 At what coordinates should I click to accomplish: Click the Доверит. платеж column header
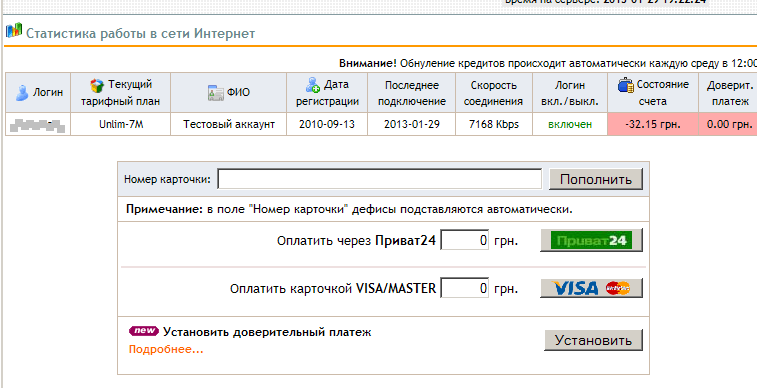[729, 93]
